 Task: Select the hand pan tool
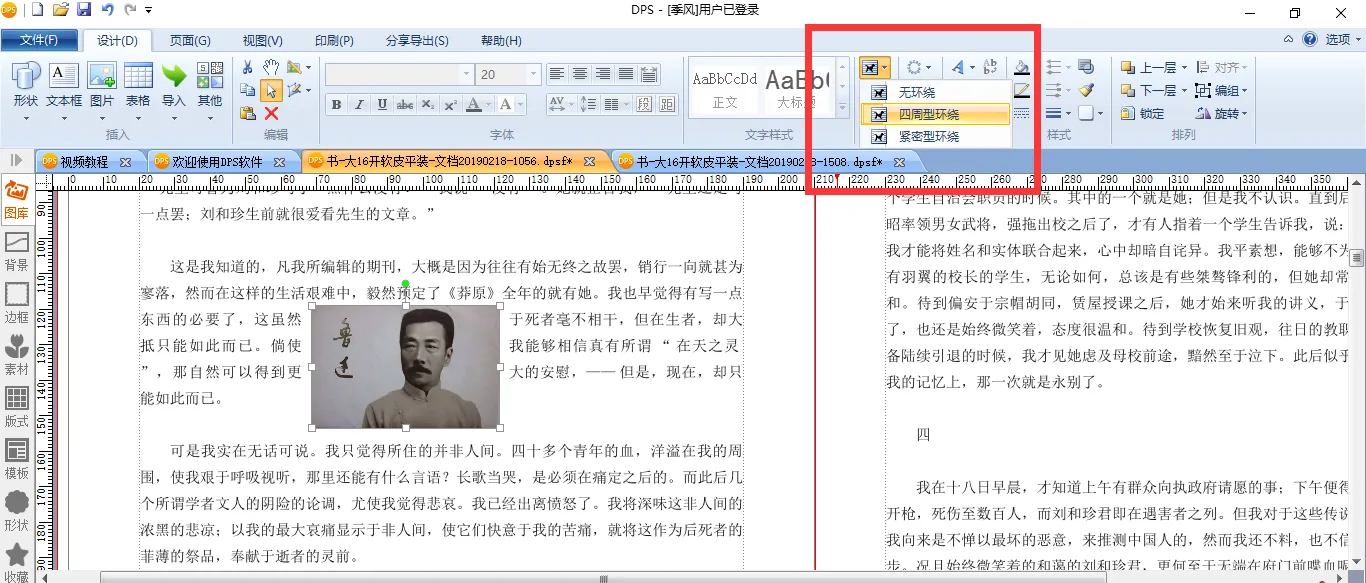point(271,67)
